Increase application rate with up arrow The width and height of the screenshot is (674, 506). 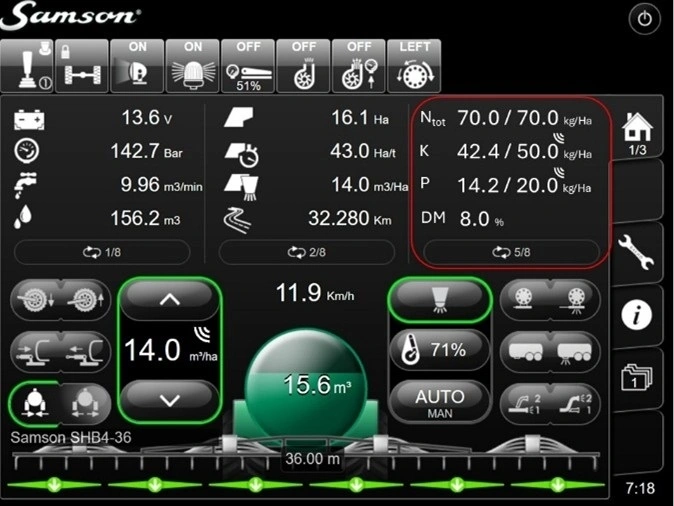tap(168, 299)
